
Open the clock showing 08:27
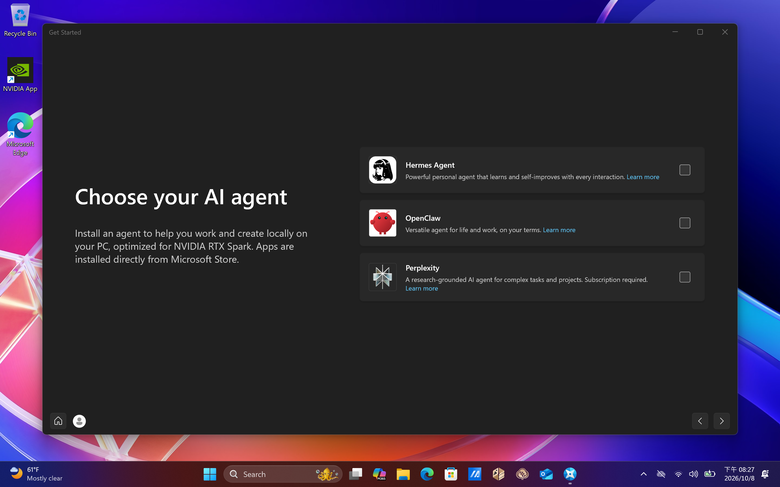pos(739,474)
